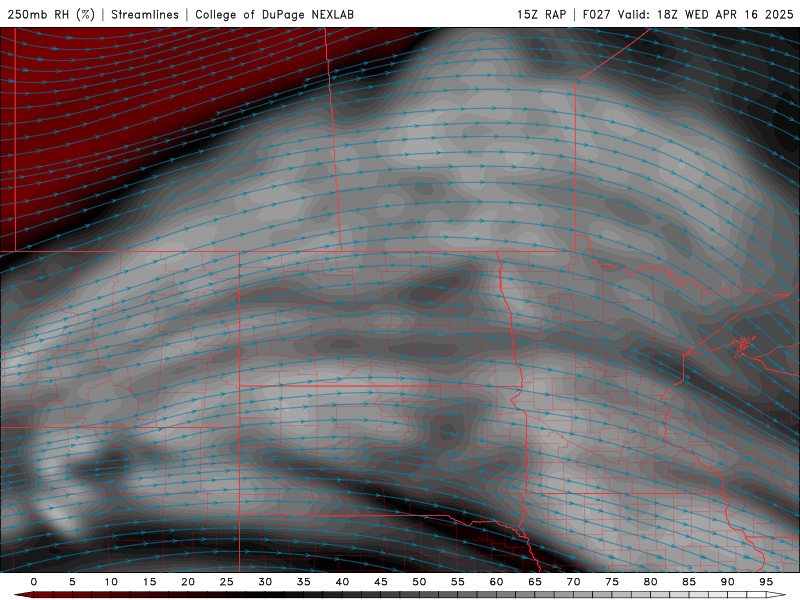The height and width of the screenshot is (600, 800).
Task: Click the "15Z RAP" model run label
Action: [541, 14]
